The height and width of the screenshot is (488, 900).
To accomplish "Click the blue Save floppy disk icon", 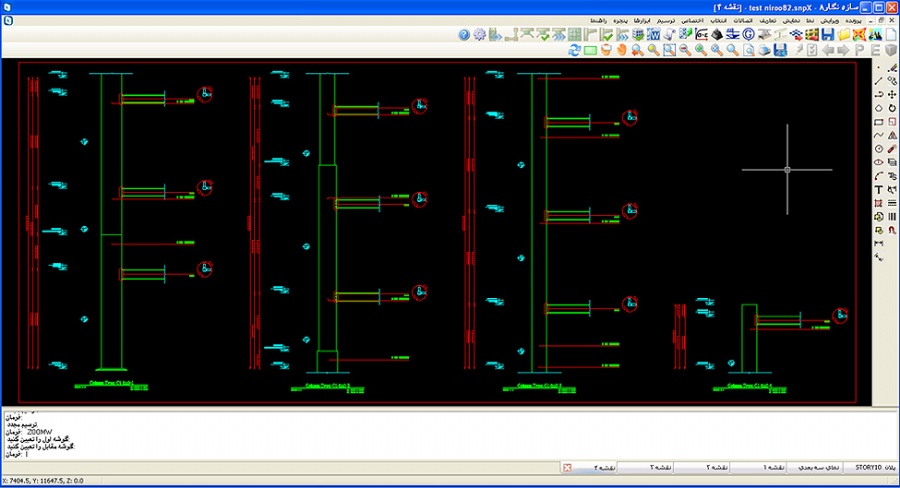I will pyautogui.click(x=827, y=35).
